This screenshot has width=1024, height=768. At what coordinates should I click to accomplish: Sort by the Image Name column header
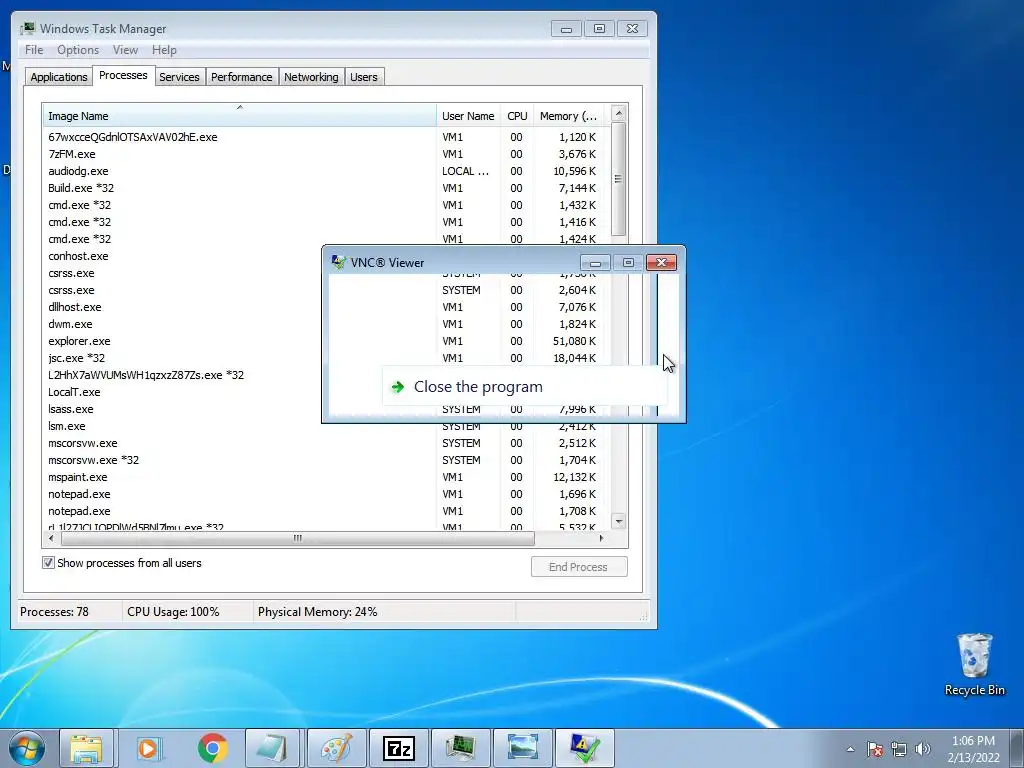click(240, 116)
